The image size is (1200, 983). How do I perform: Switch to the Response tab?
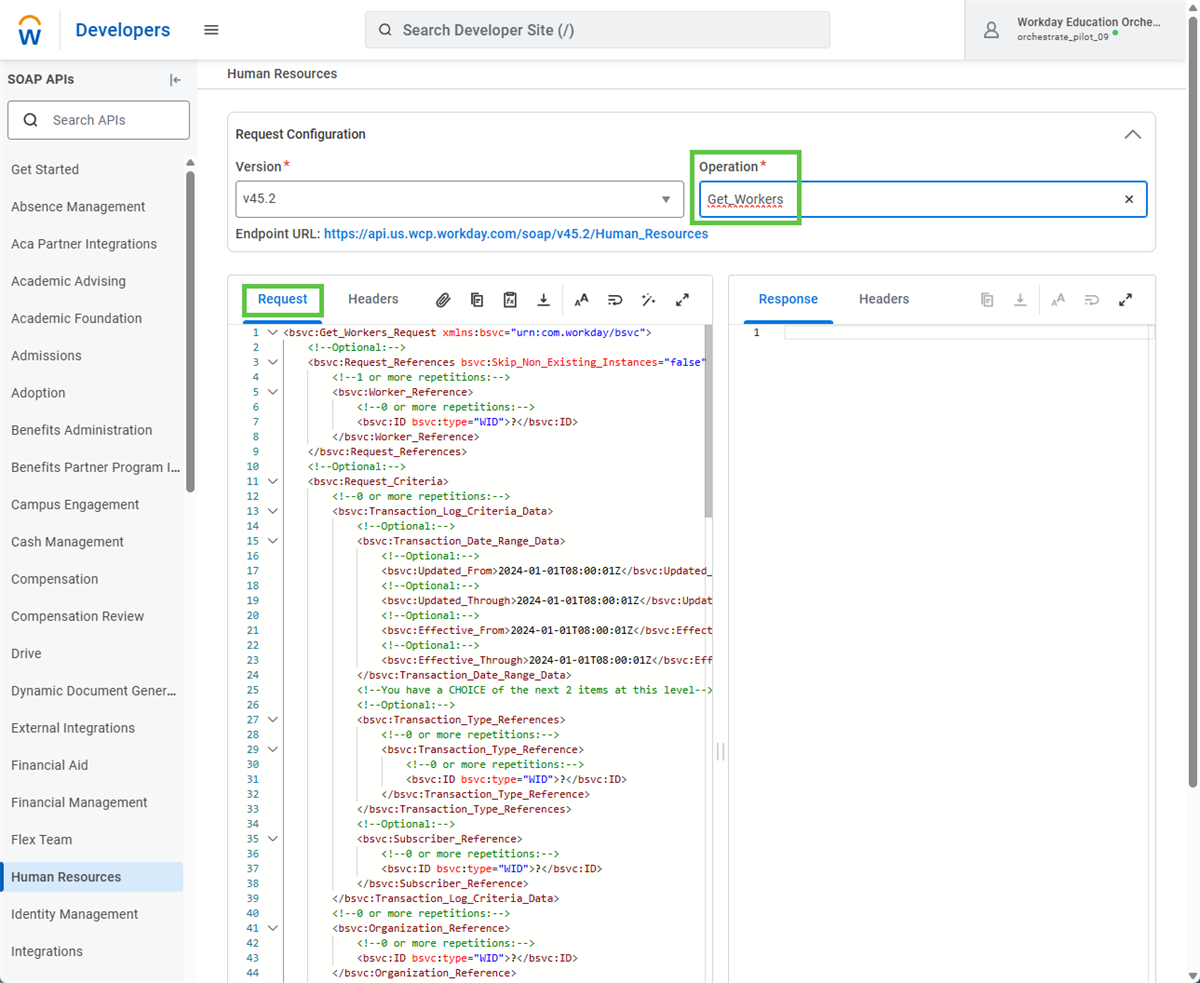[788, 299]
